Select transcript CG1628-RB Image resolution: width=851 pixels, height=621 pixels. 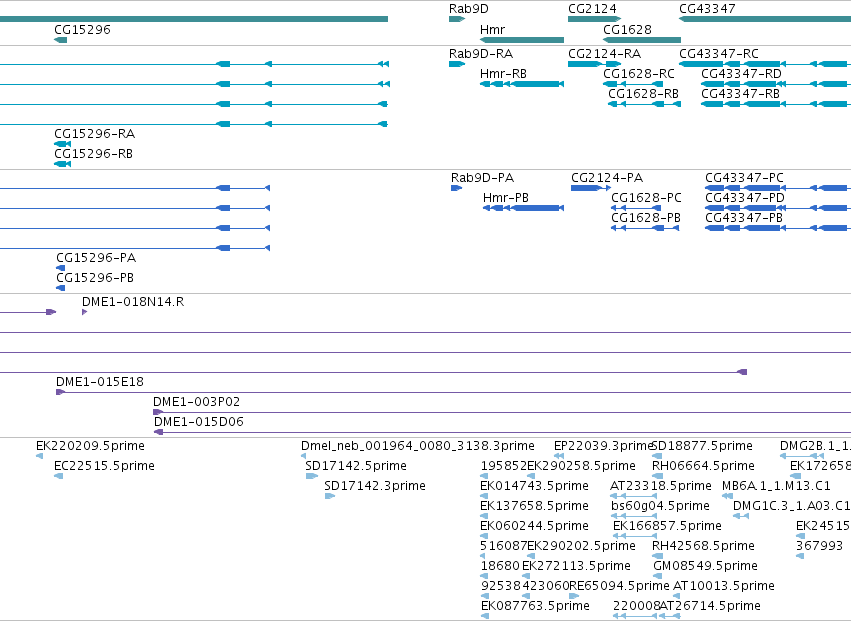click(644, 104)
